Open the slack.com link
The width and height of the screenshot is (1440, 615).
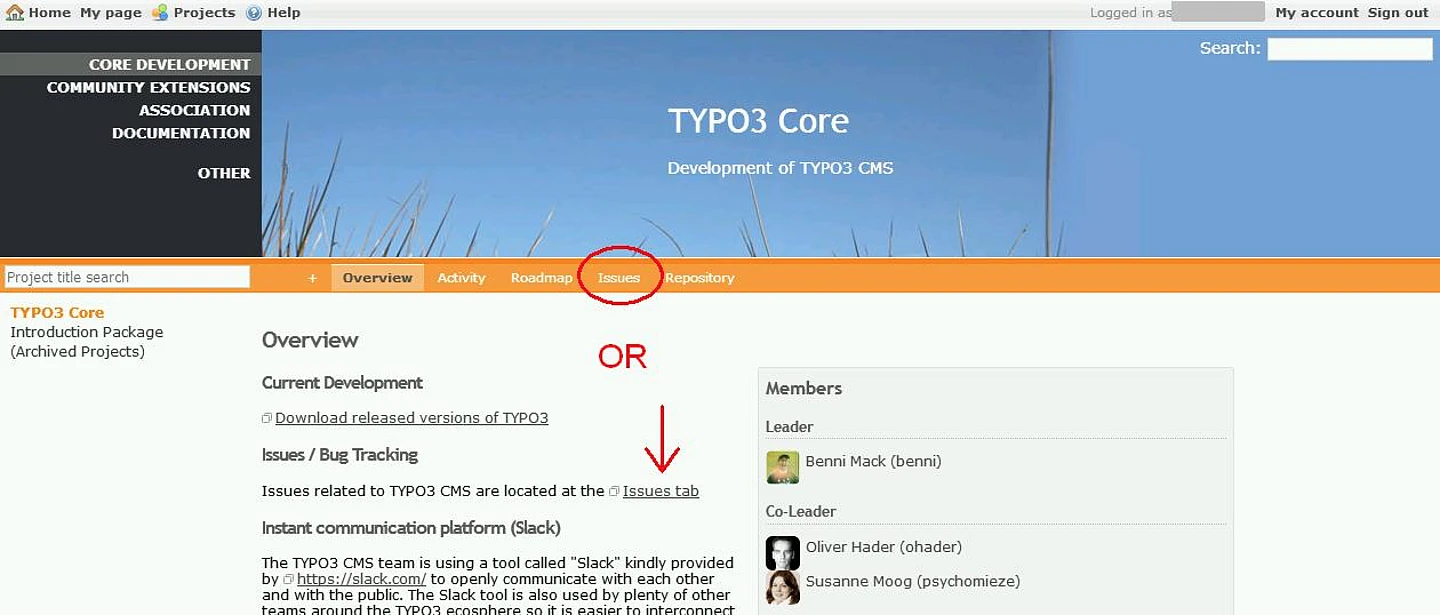pos(361,579)
